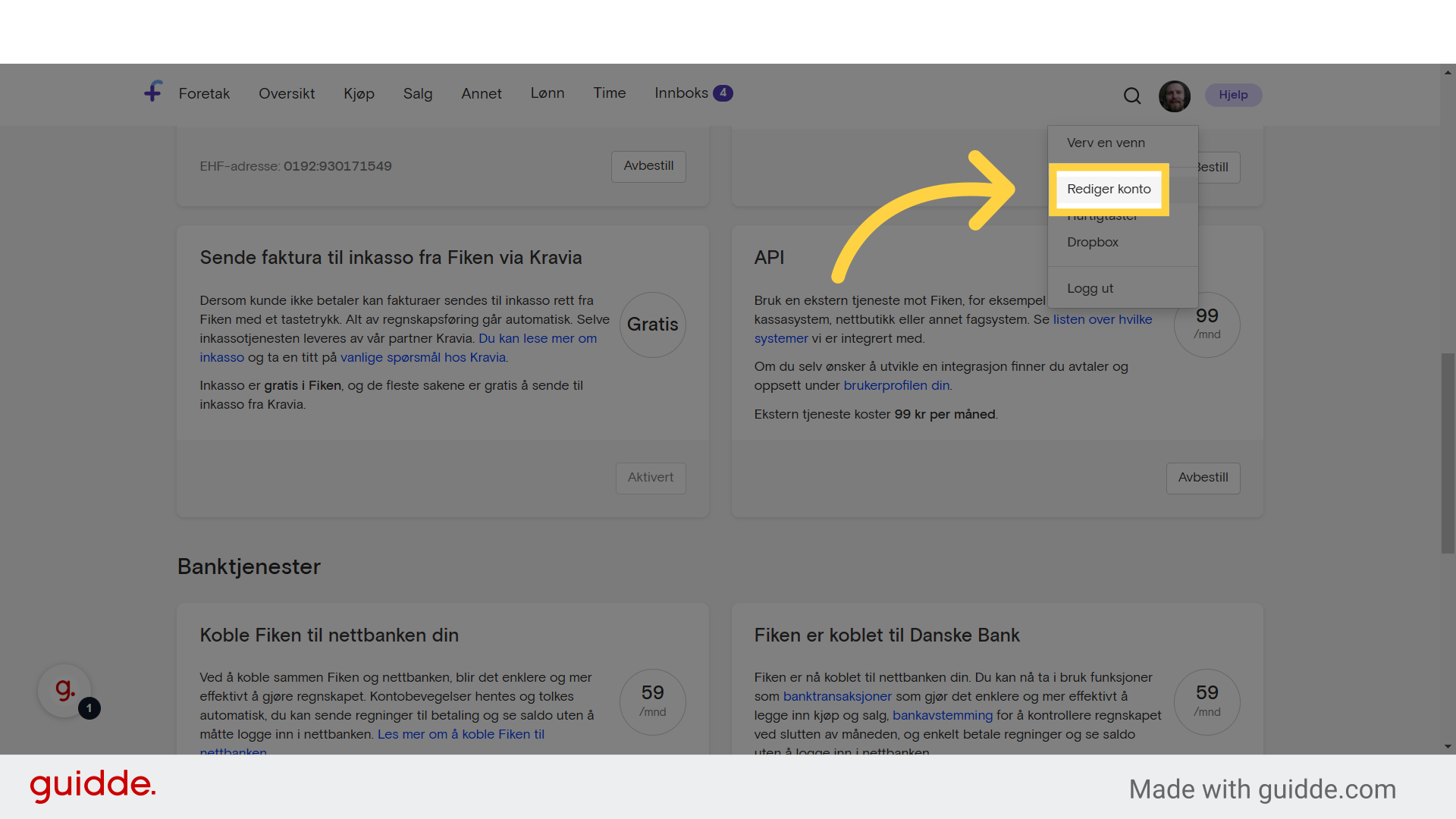Screen dimensions: 1456x819
Task: Click 'Koble Fiken til nettbanken din' heading
Action: point(329,635)
